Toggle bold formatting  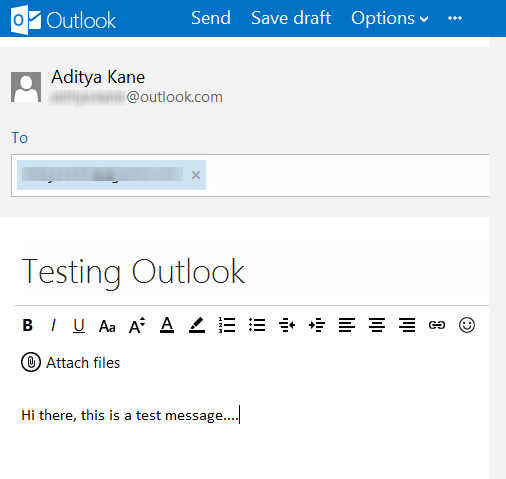[x=28, y=325]
